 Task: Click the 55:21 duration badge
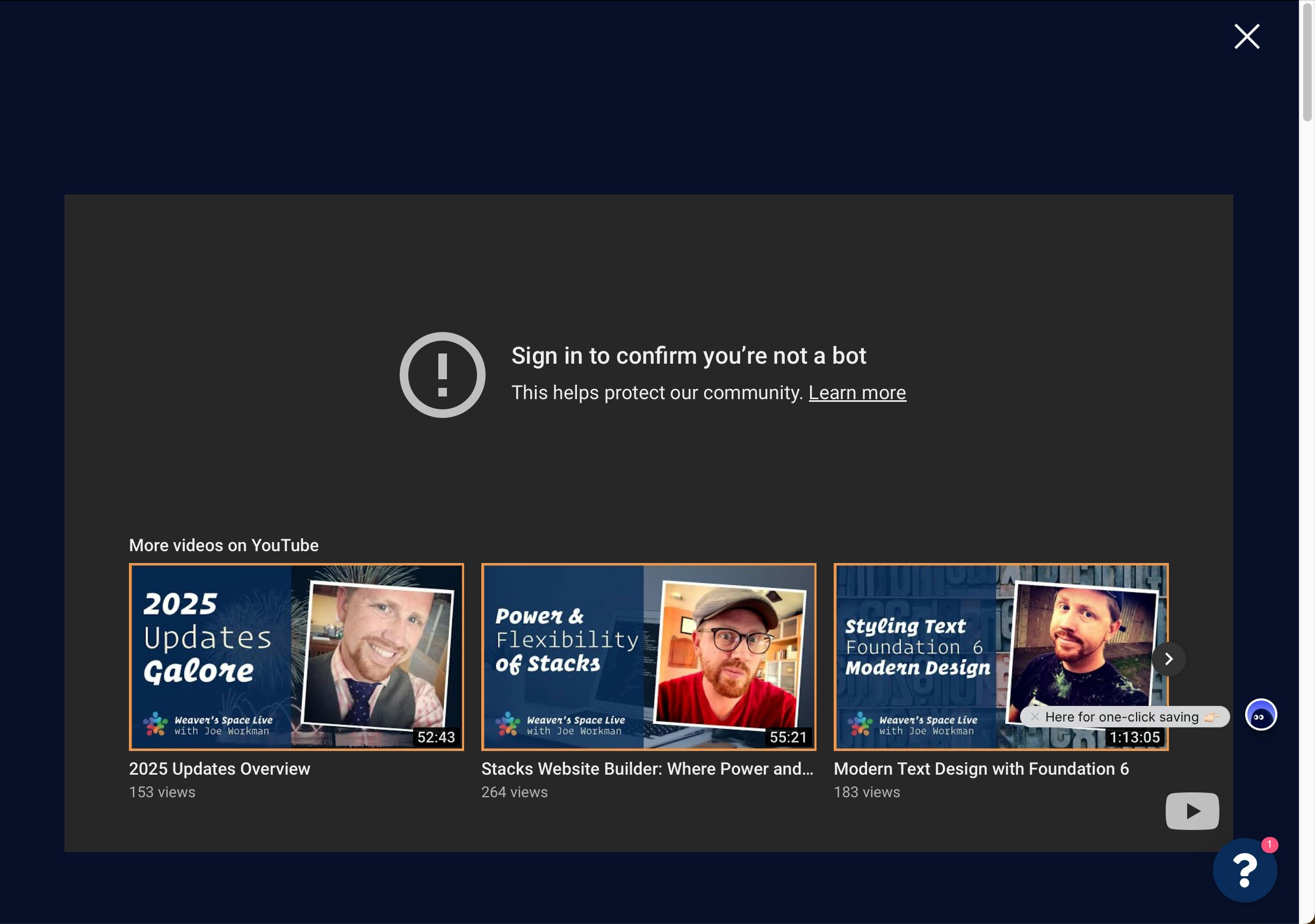coord(788,737)
